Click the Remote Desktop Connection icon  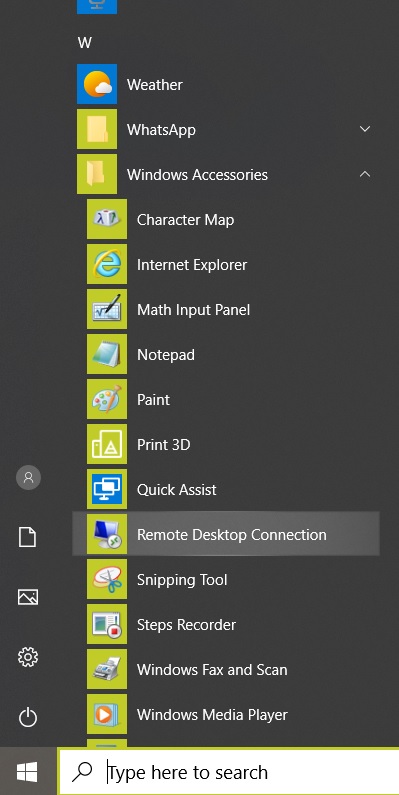click(x=107, y=534)
